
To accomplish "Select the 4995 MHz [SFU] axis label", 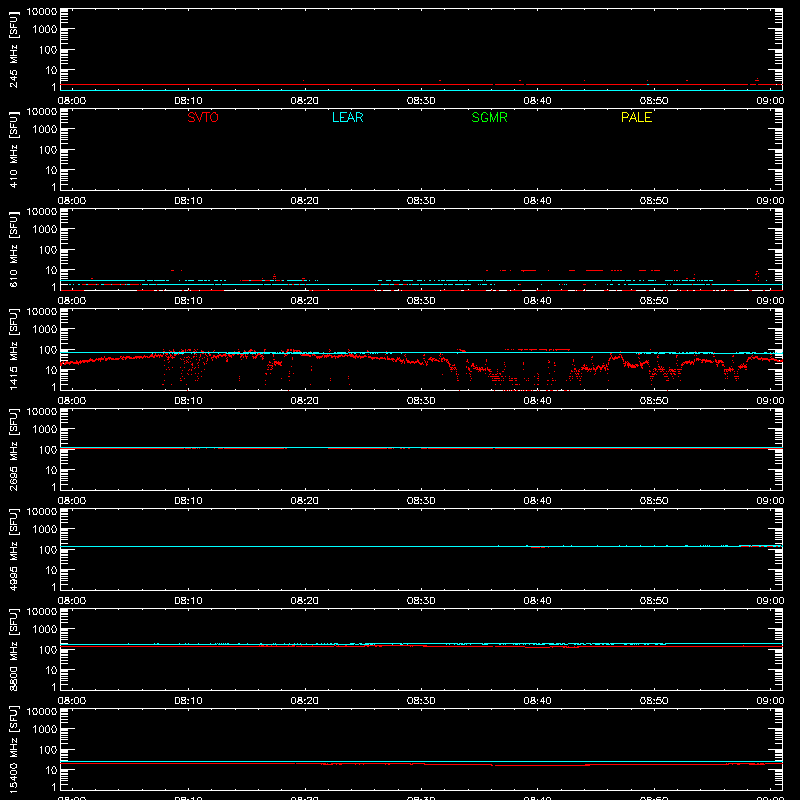I will coord(14,550).
